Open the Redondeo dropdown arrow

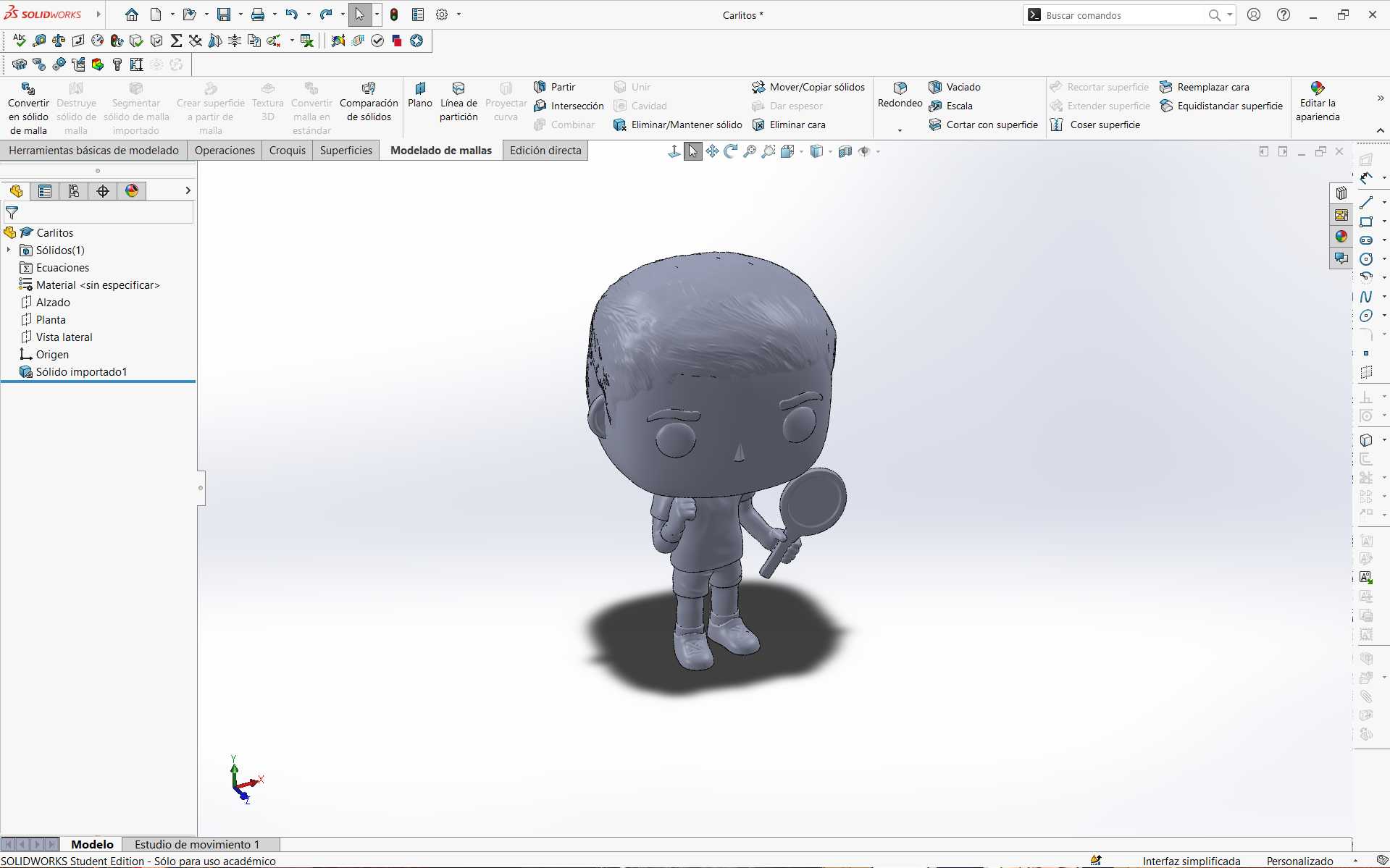tap(900, 130)
